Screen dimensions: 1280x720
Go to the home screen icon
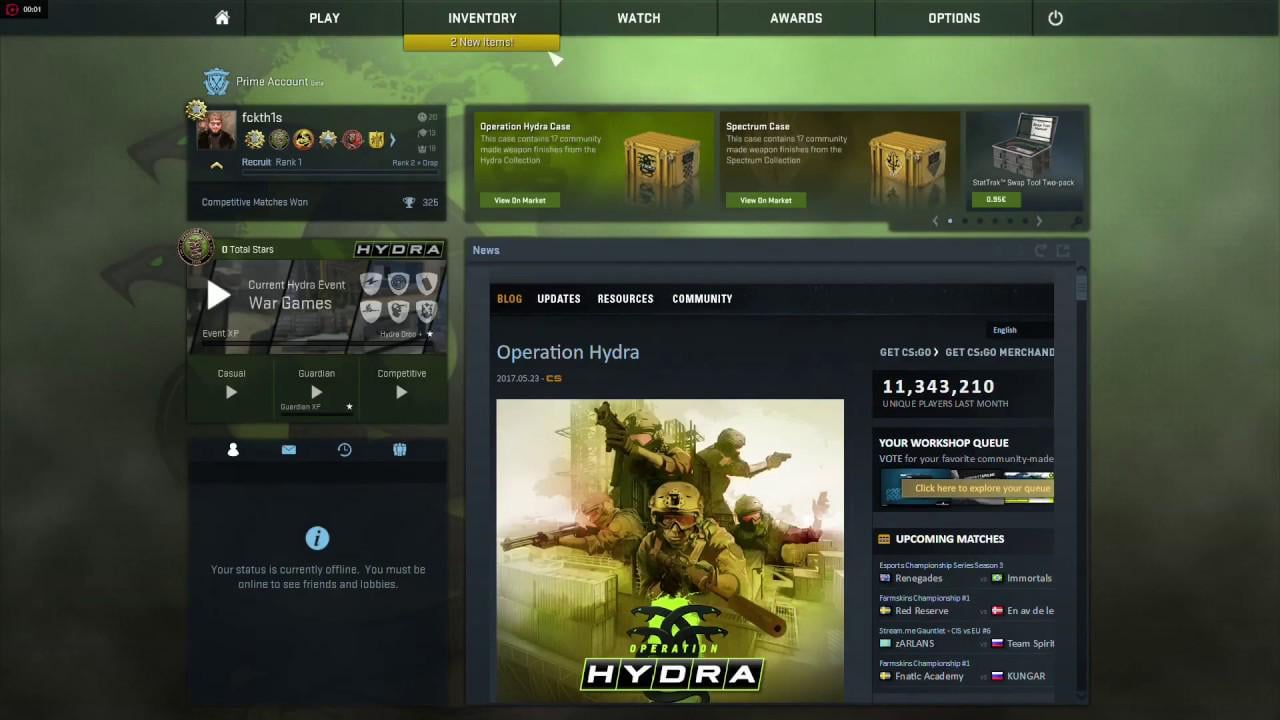click(x=222, y=18)
